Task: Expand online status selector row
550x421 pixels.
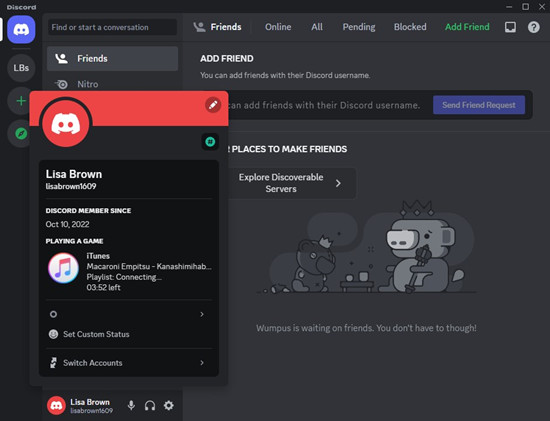Action: tap(129, 314)
